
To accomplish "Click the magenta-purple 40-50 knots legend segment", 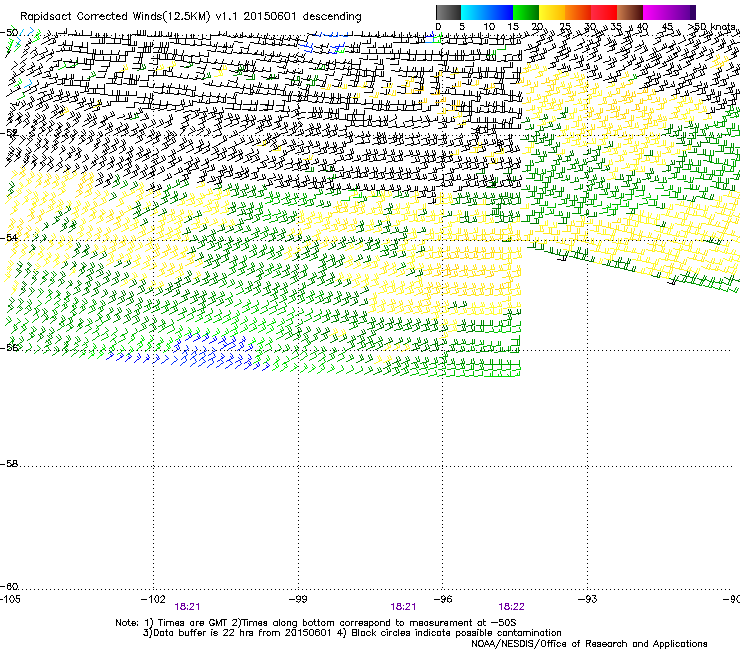I will pyautogui.click(x=669, y=12).
